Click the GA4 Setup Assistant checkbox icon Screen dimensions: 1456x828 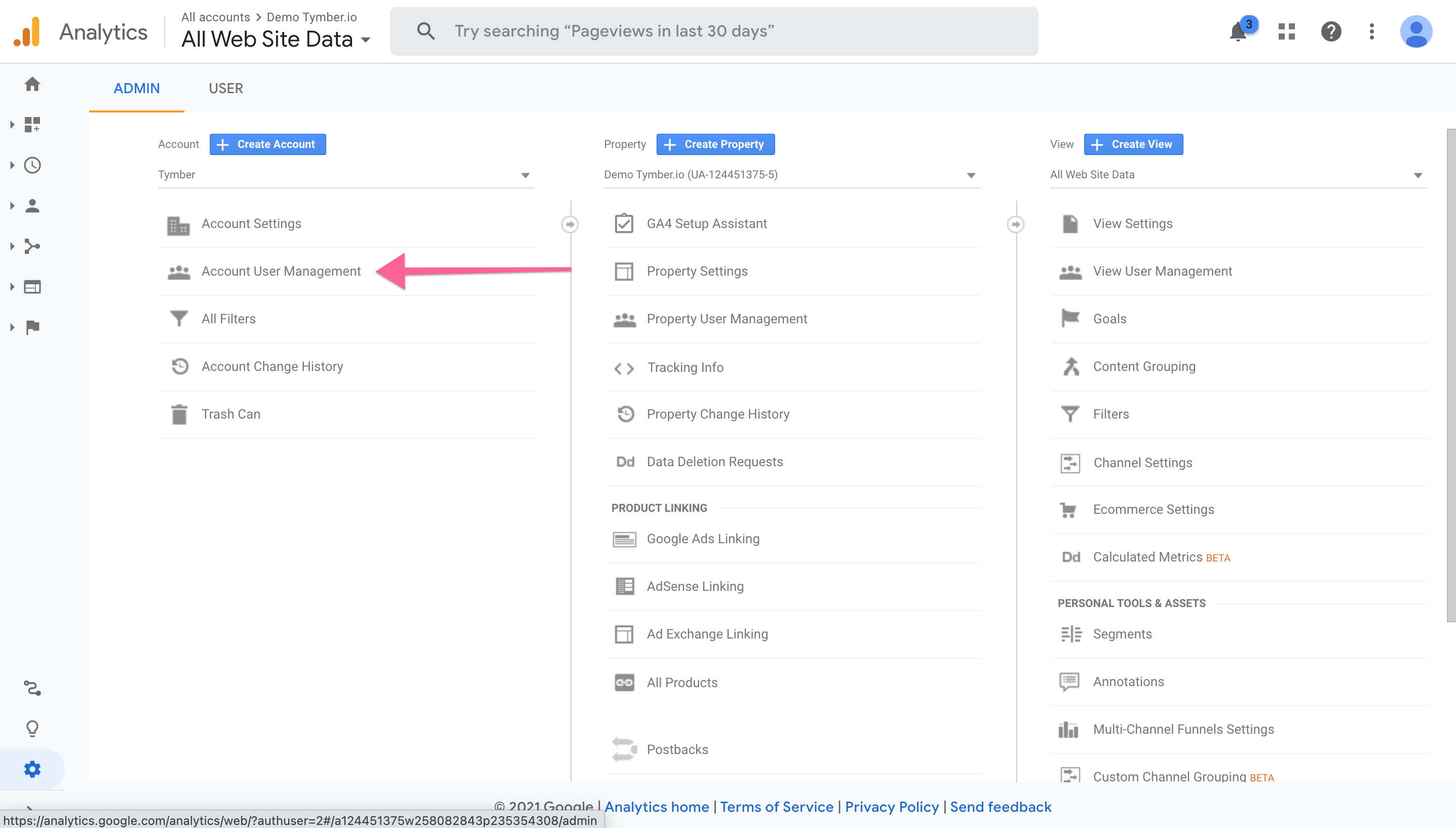pos(624,223)
